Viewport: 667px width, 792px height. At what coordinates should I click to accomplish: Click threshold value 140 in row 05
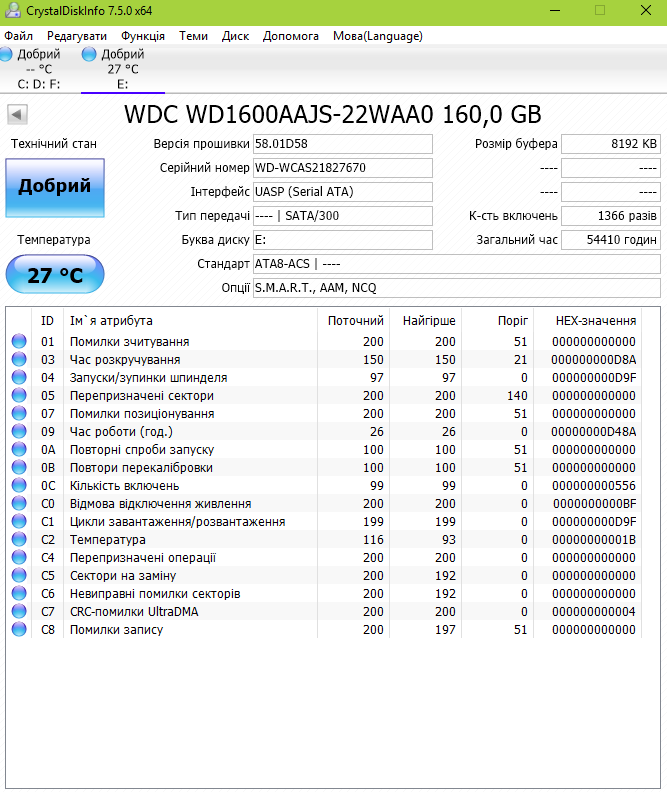[518, 395]
